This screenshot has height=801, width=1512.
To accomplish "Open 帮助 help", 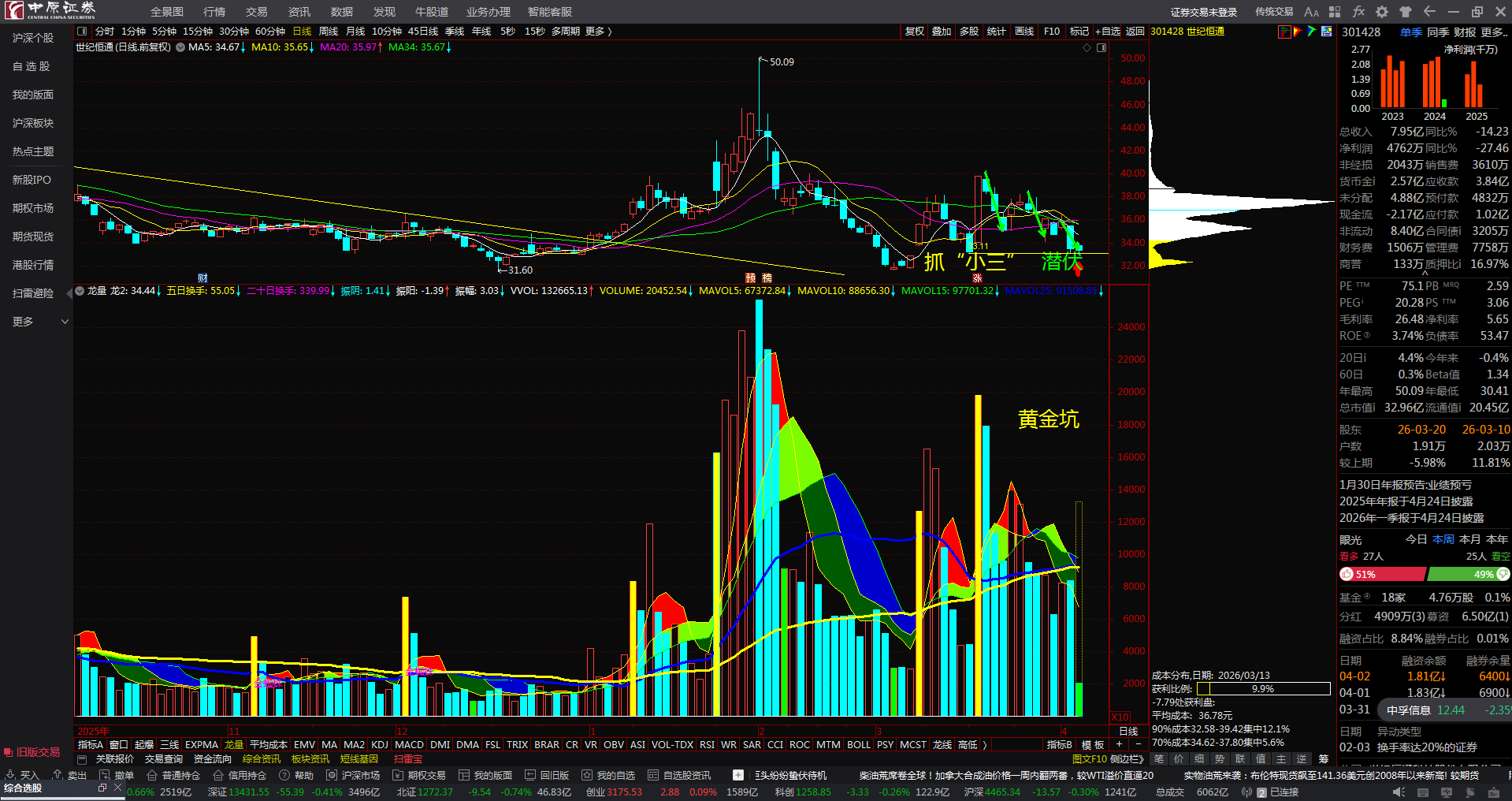I will (296, 775).
